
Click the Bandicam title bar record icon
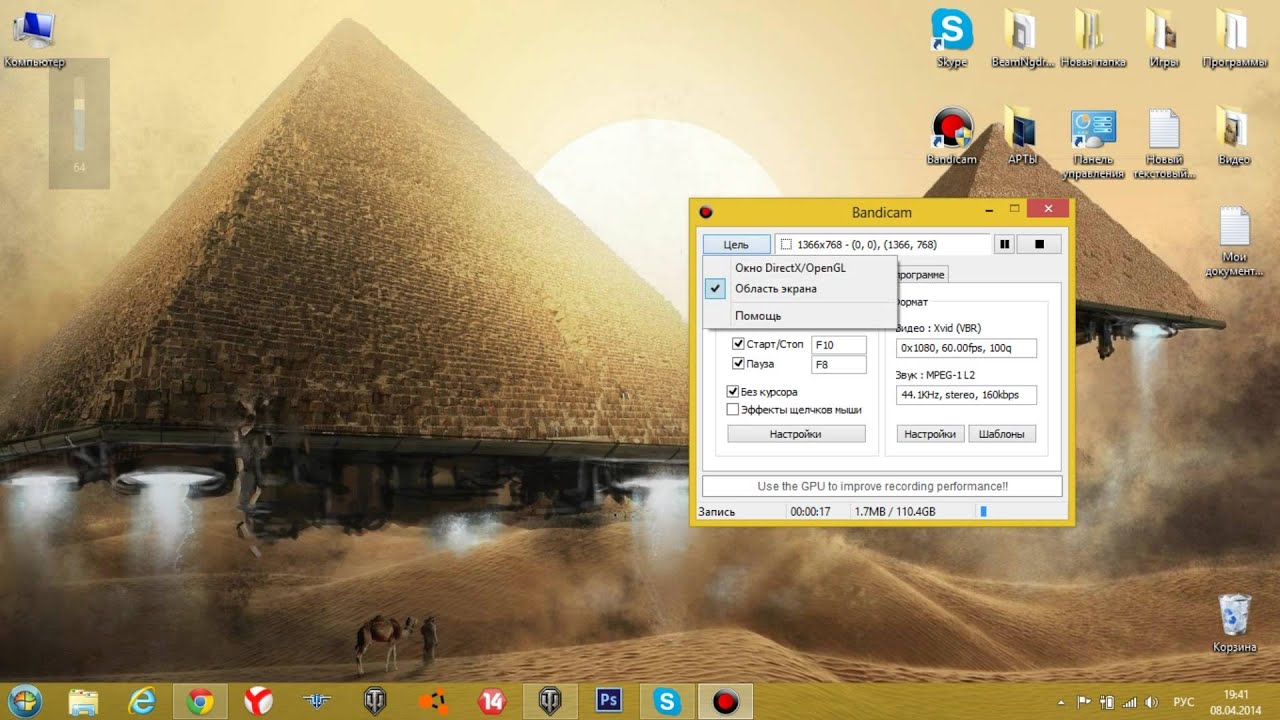(x=705, y=212)
